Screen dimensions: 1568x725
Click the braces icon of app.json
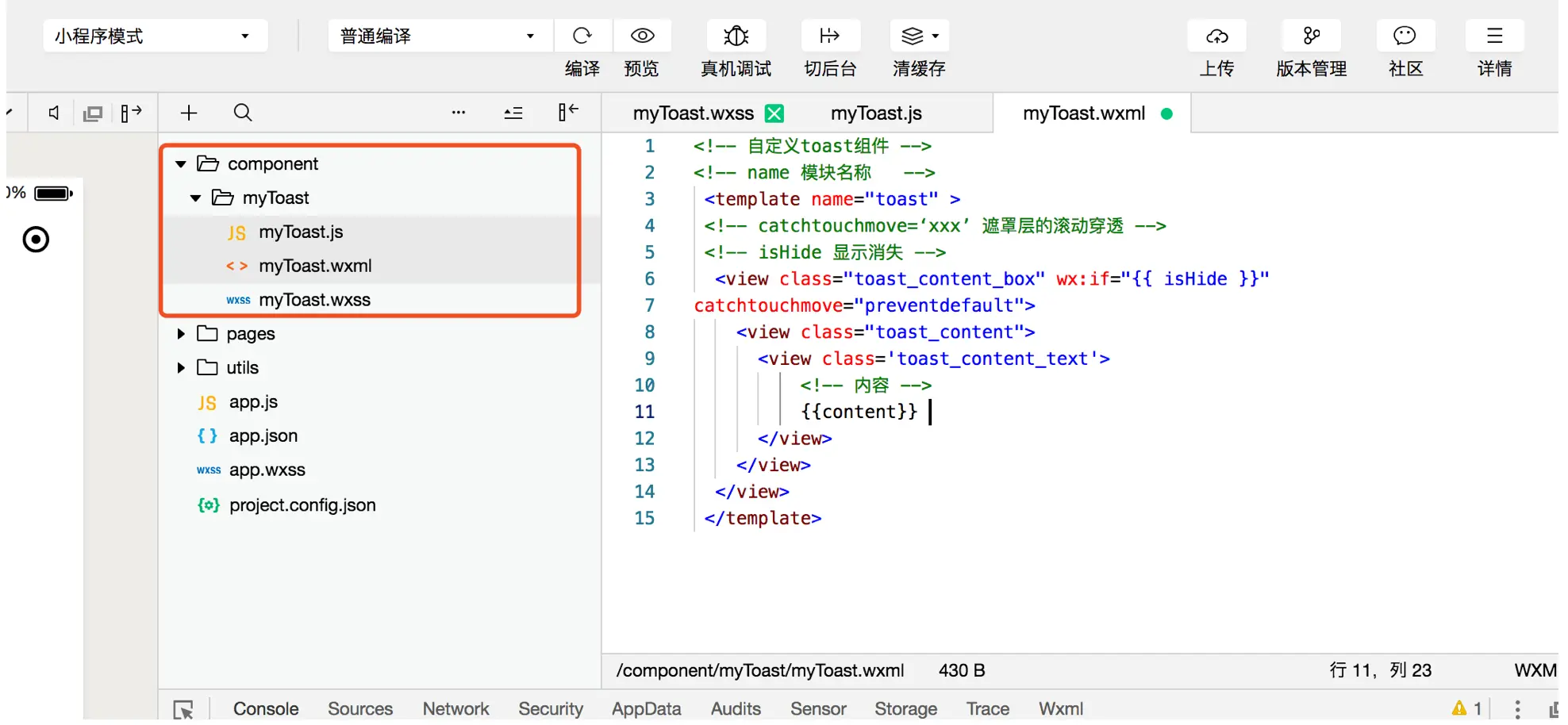(x=207, y=436)
